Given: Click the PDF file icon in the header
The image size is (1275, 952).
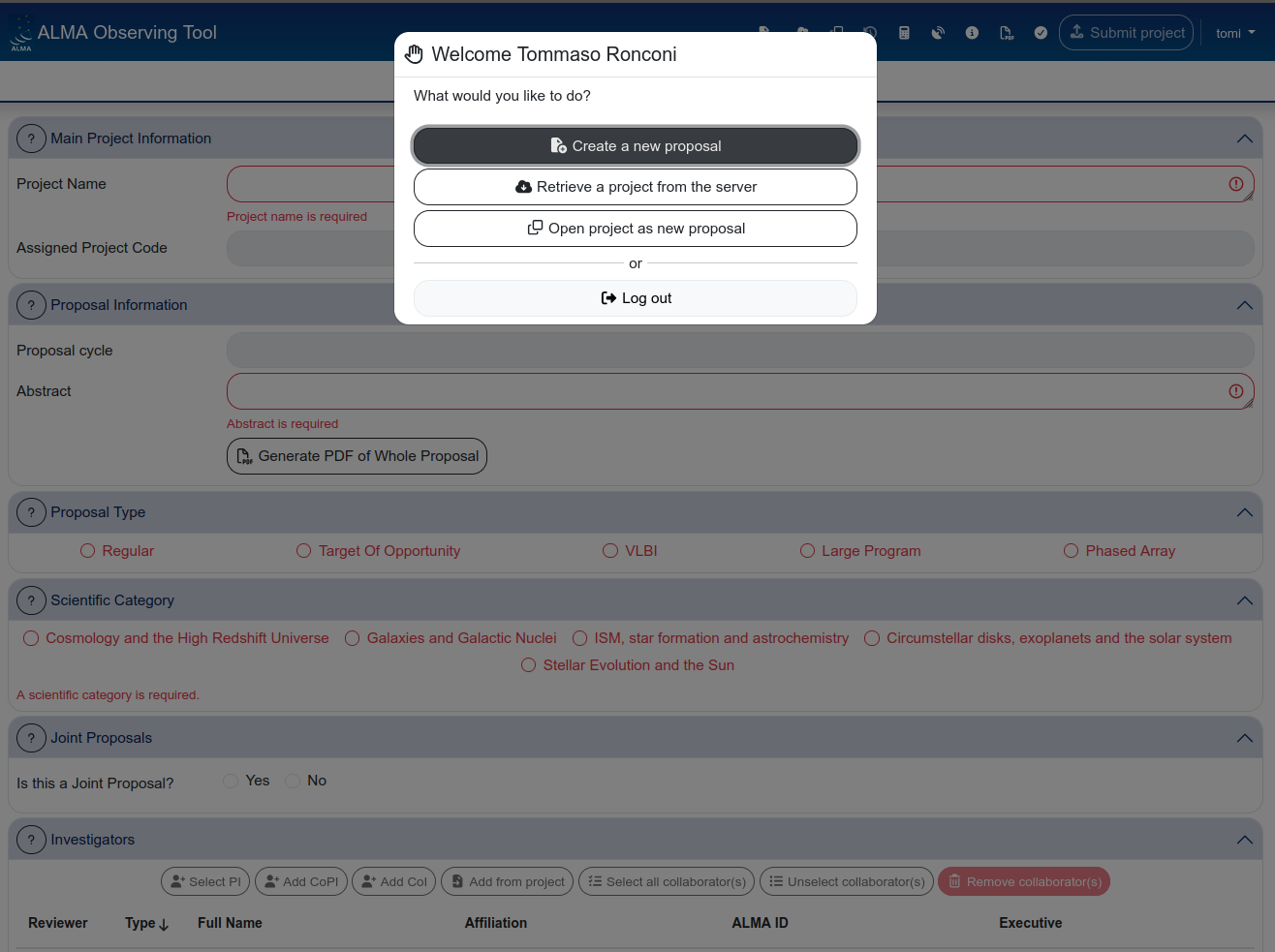Looking at the screenshot, I should tap(1007, 33).
